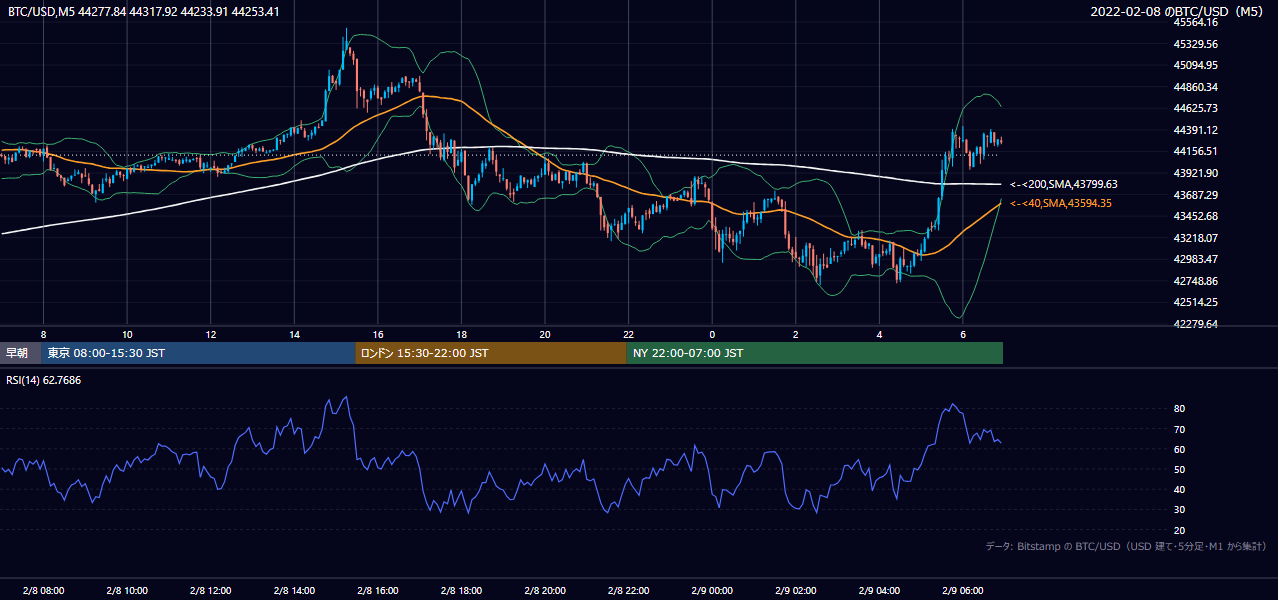
Task: Click the 40 SMA label 43594.35
Action: (1061, 203)
